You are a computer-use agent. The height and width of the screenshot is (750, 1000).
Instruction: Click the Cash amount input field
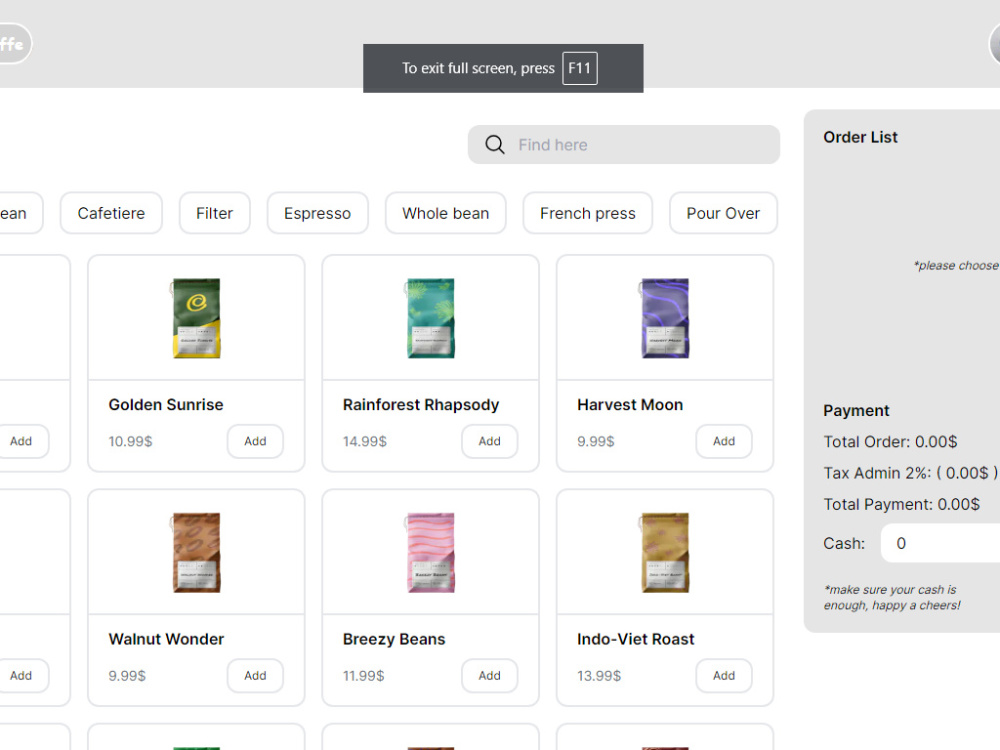coord(941,543)
